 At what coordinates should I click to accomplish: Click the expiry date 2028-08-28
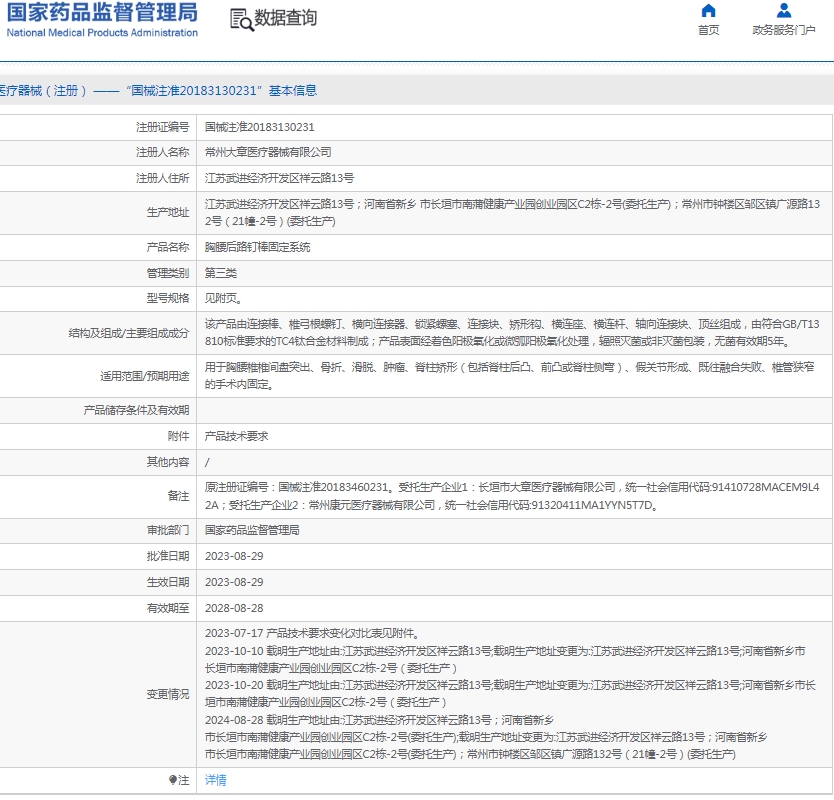pyautogui.click(x=234, y=608)
